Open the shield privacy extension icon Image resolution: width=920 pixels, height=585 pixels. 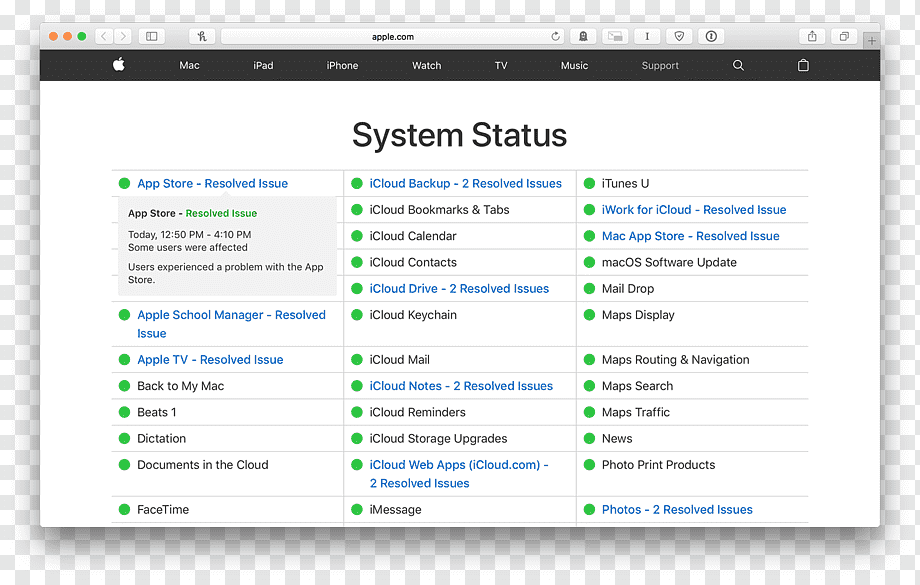point(679,36)
